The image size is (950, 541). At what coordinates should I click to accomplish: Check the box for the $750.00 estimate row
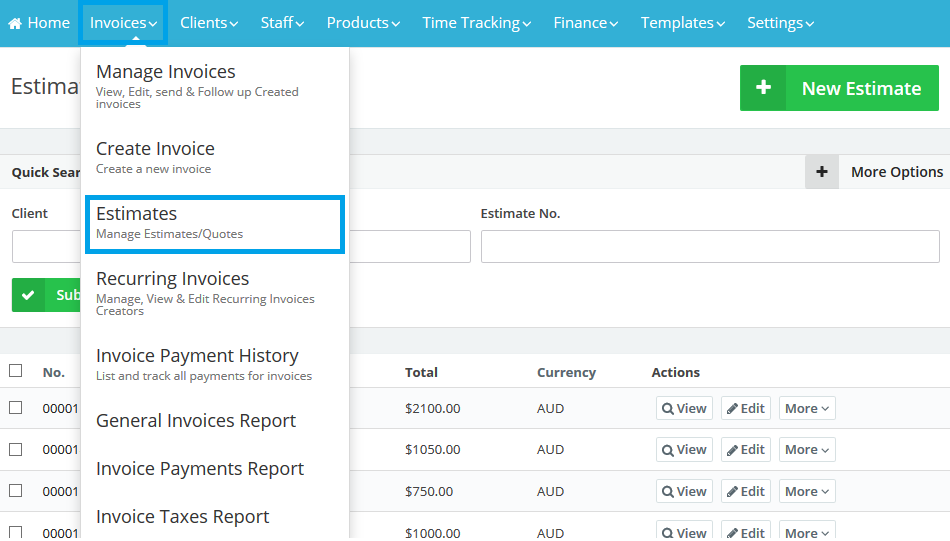coord(15,491)
